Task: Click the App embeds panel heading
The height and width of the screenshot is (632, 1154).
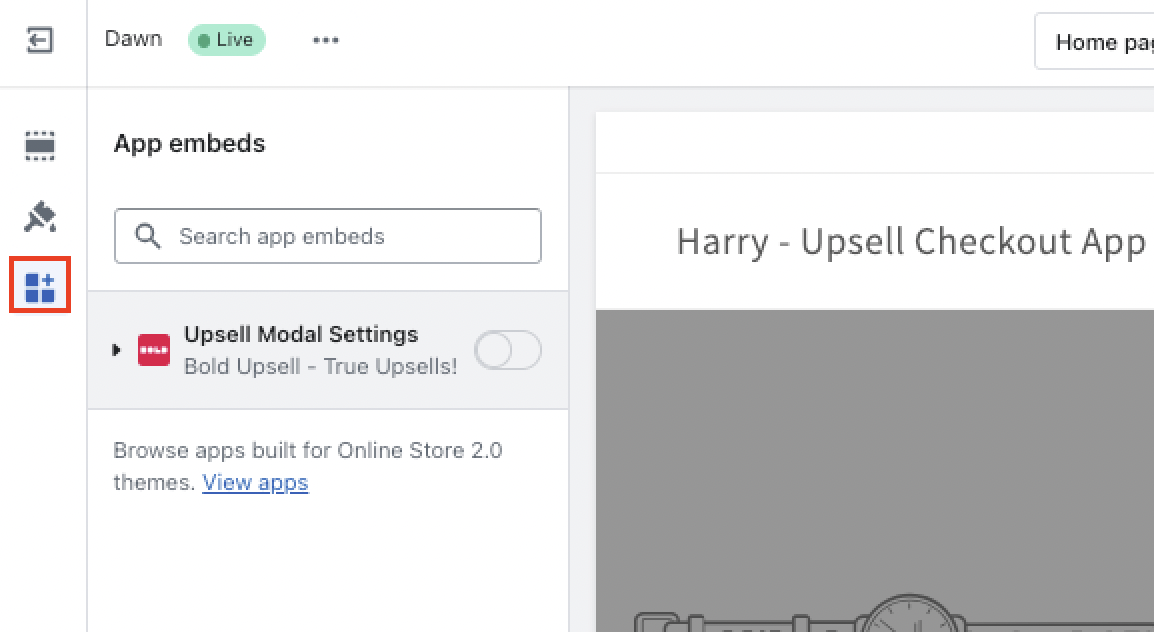Action: (x=189, y=143)
